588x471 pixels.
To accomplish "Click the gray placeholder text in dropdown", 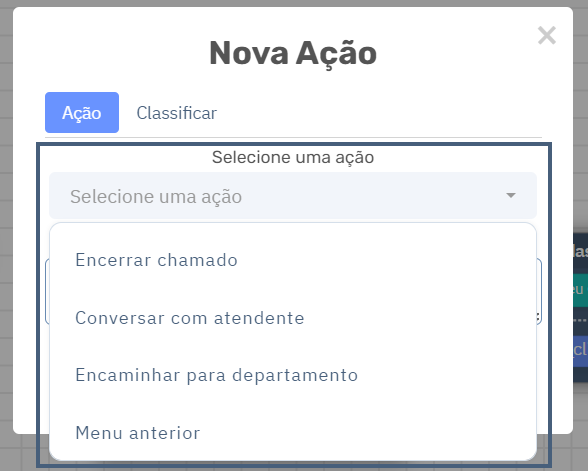I will (156, 196).
